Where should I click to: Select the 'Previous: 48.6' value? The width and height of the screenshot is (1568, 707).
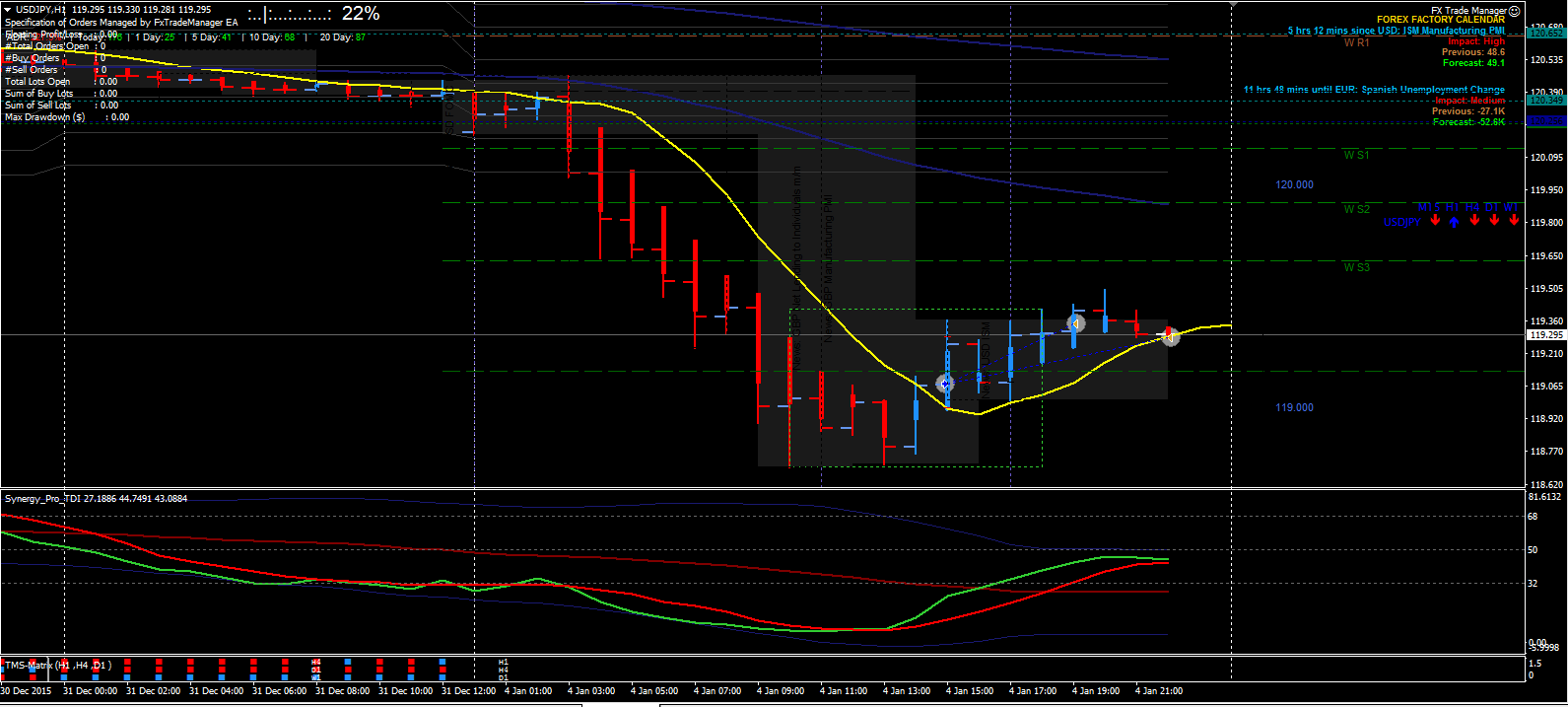[1473, 52]
